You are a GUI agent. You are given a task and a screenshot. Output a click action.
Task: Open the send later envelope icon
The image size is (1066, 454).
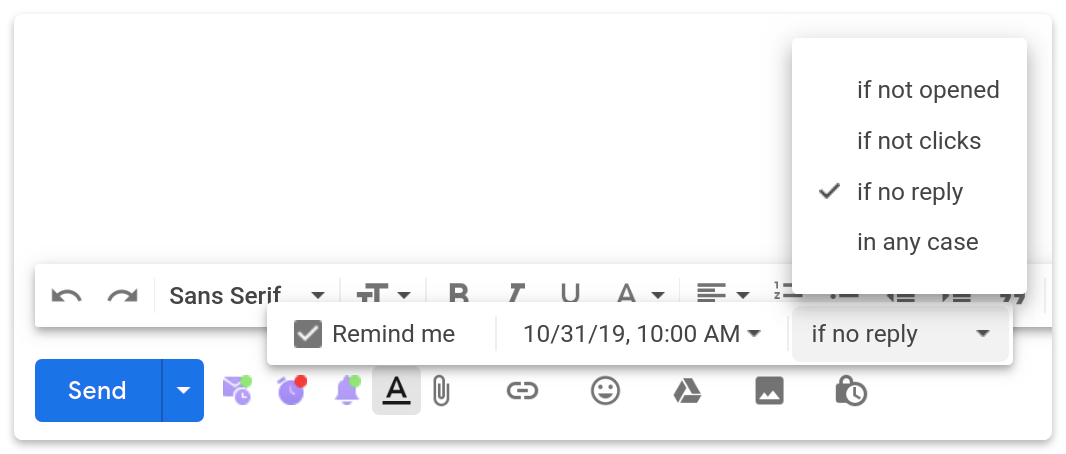(237, 390)
